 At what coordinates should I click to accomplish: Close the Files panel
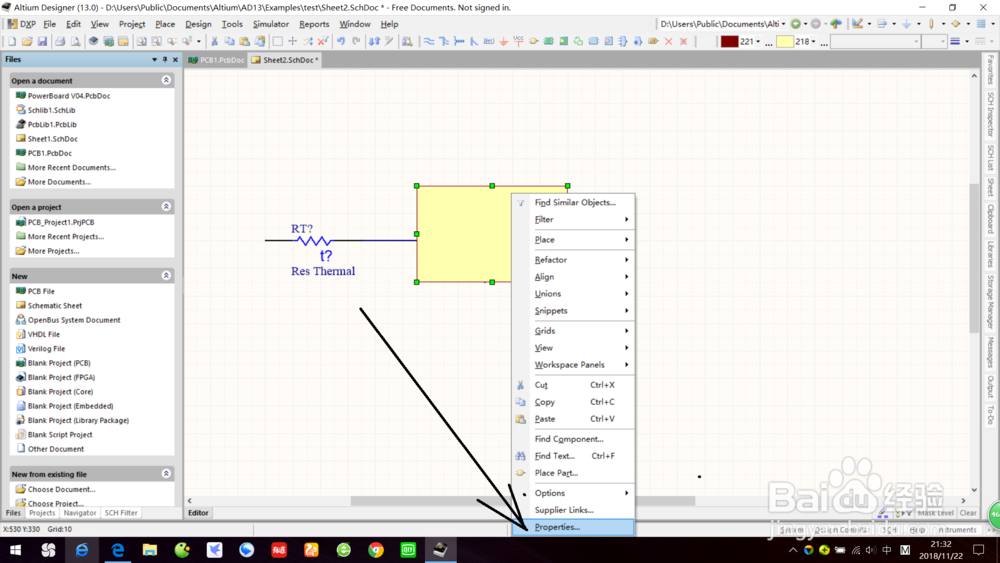pyautogui.click(x=175, y=59)
